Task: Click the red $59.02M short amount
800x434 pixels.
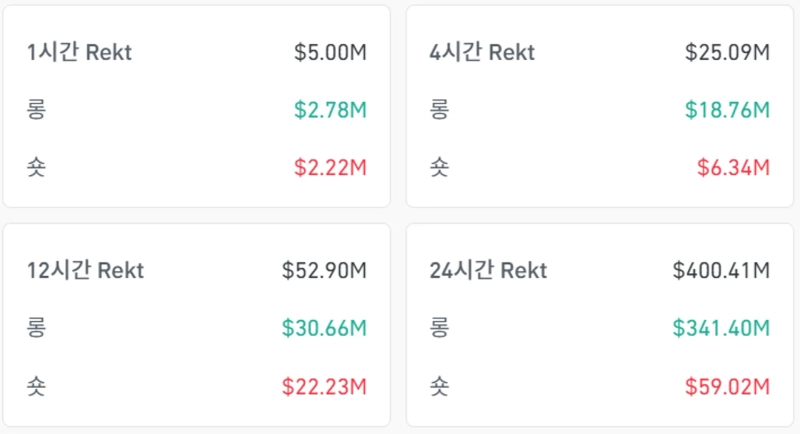Action: coord(727,385)
